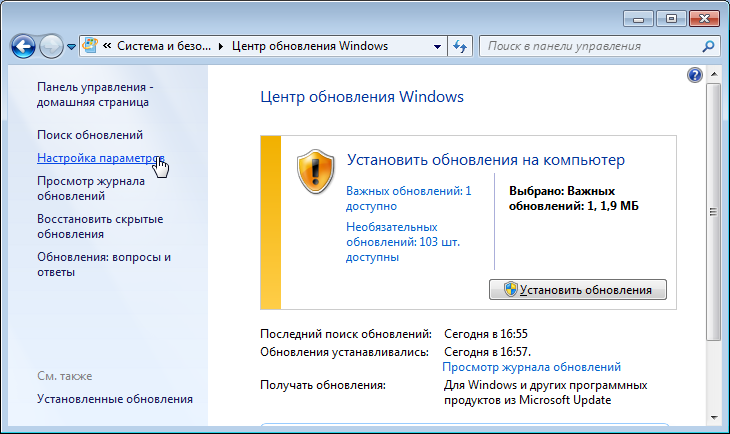Click the scrollbar down arrow
The image size is (730, 434).
[714, 418]
